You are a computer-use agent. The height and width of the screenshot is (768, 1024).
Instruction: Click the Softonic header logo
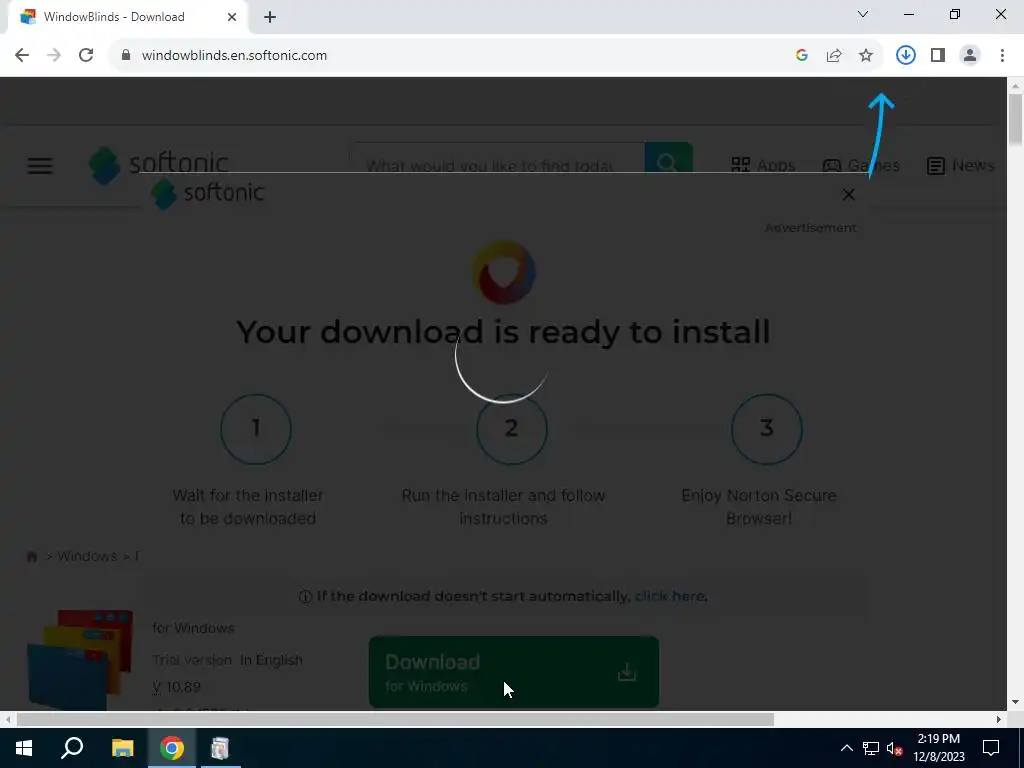pyautogui.click(x=159, y=163)
